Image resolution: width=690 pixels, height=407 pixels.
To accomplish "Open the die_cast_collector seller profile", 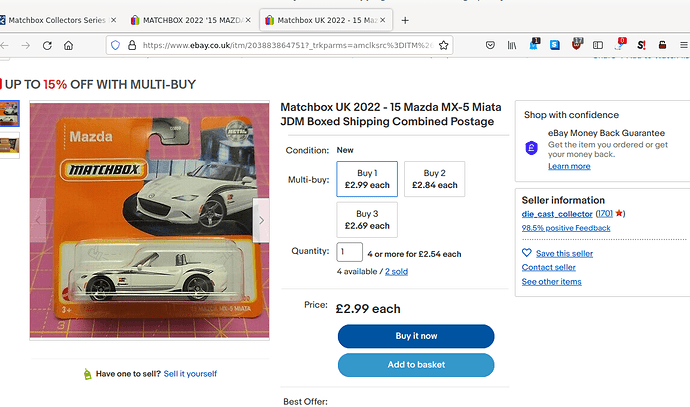I will tap(557, 214).
